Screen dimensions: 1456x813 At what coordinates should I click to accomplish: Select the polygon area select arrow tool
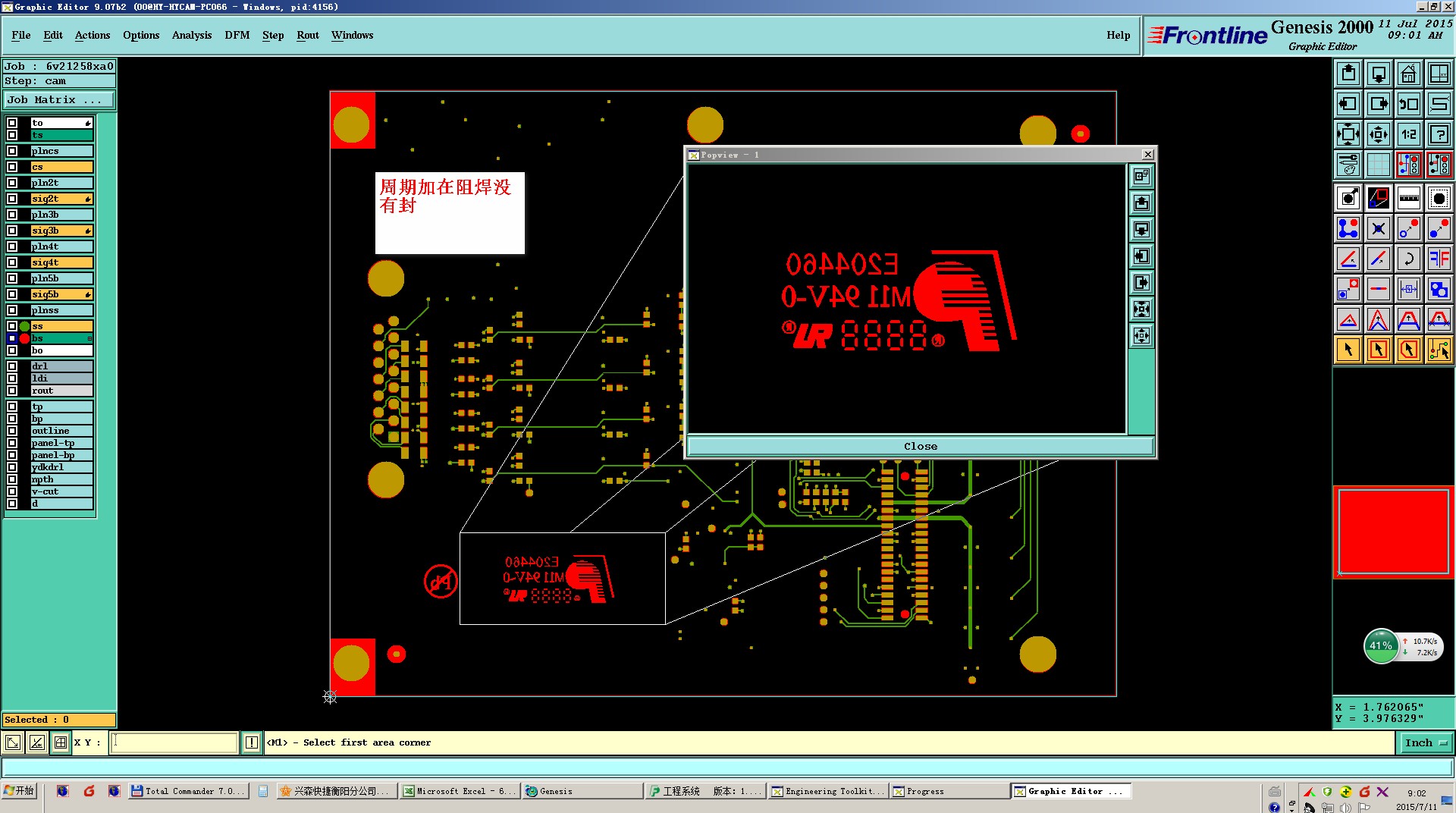1409,350
